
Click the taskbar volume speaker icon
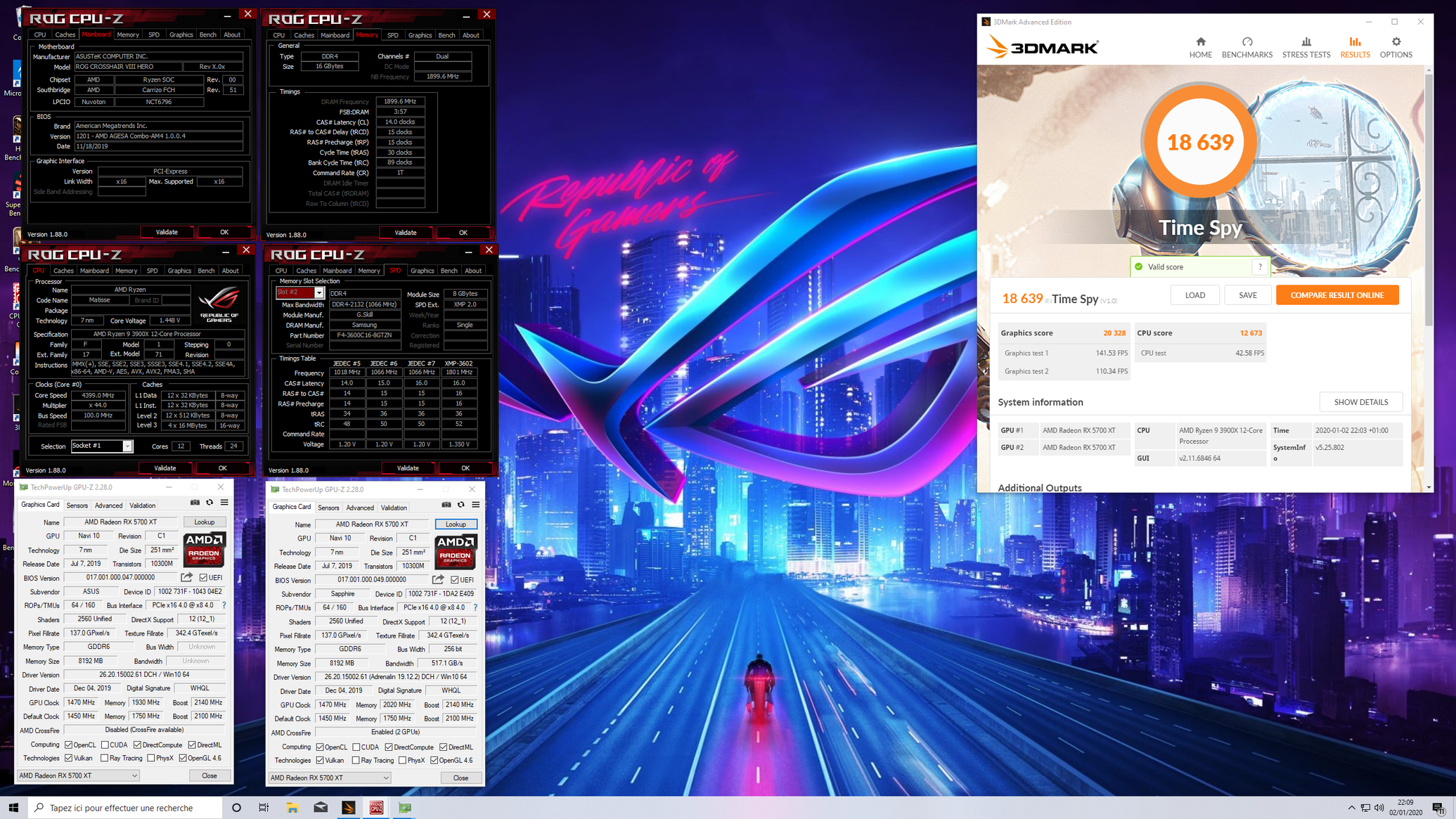[1379, 808]
